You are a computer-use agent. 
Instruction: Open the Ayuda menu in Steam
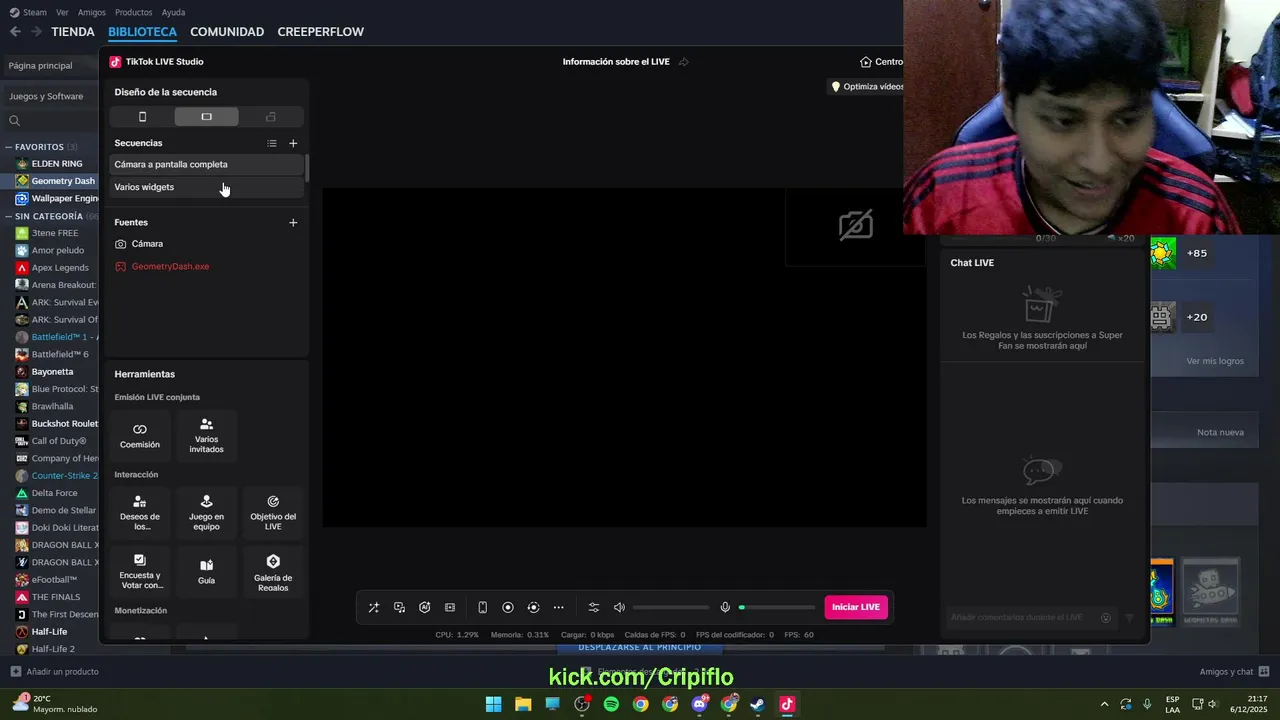(x=173, y=12)
